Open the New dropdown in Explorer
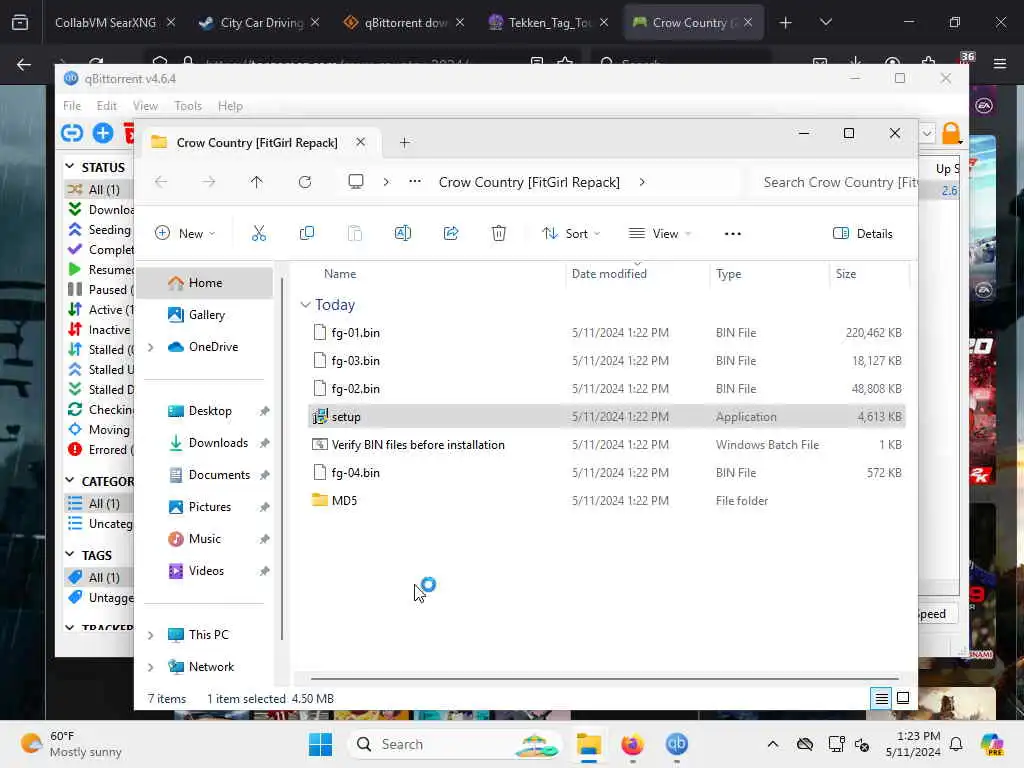This screenshot has width=1024, height=768. 185,233
